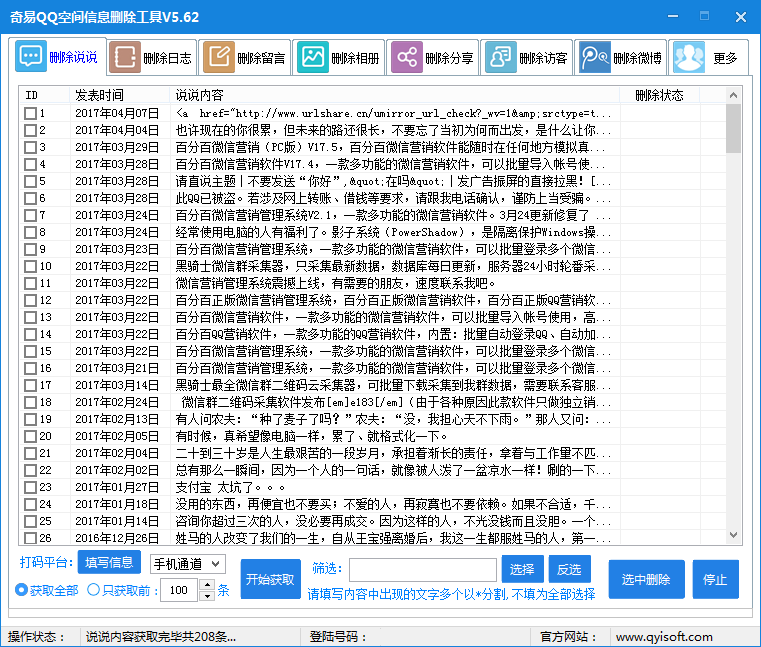Viewport: 761px width, 647px height.
Task: Click the 删除说说 speech bubble icon
Action: tap(31, 57)
